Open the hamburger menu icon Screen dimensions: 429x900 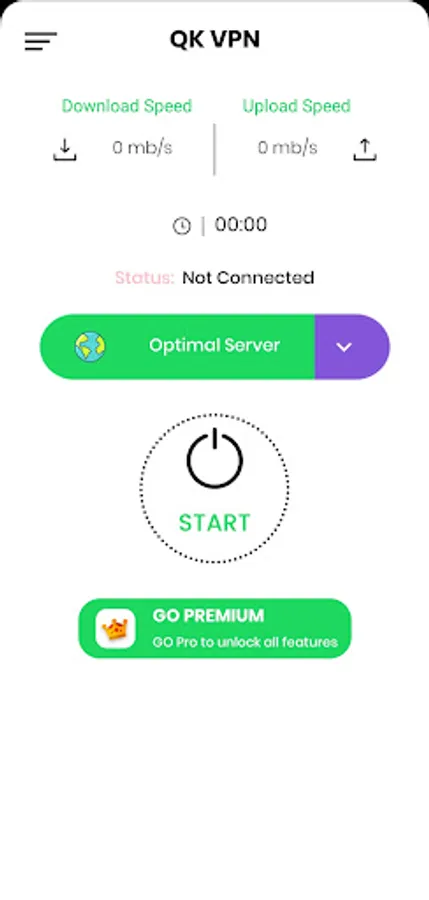point(40,41)
